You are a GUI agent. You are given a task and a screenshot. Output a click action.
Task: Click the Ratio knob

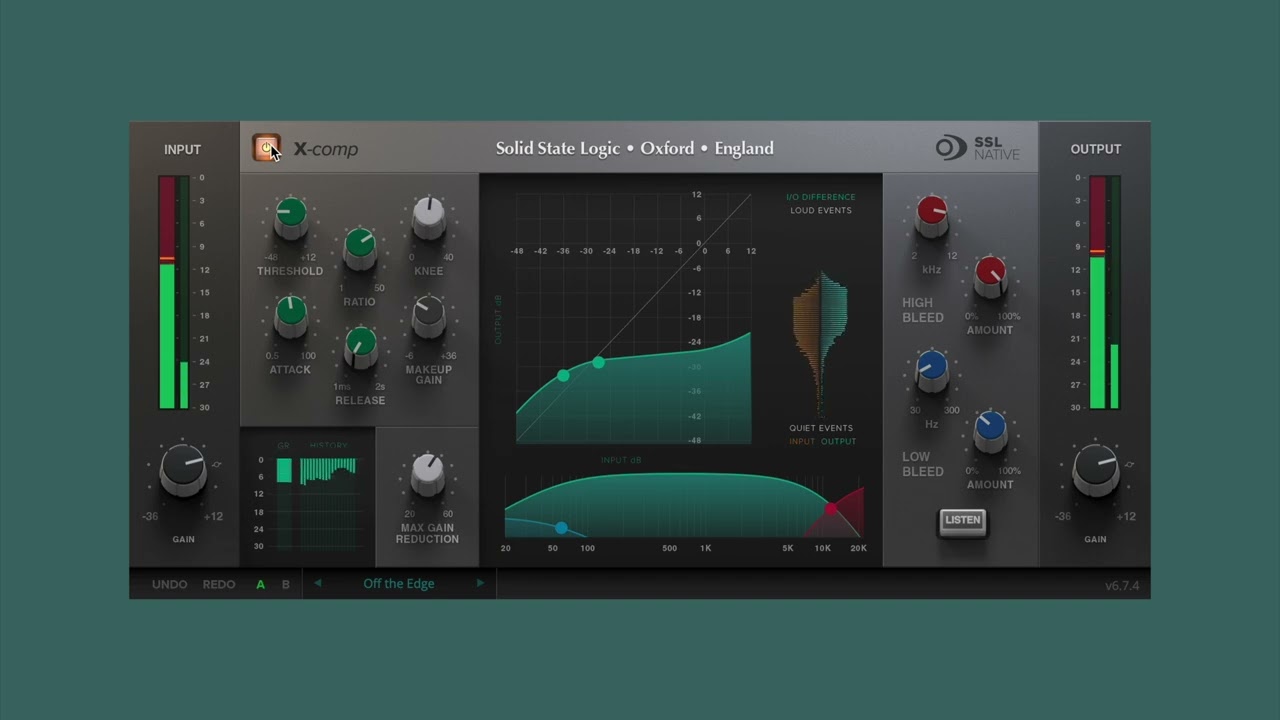click(360, 247)
